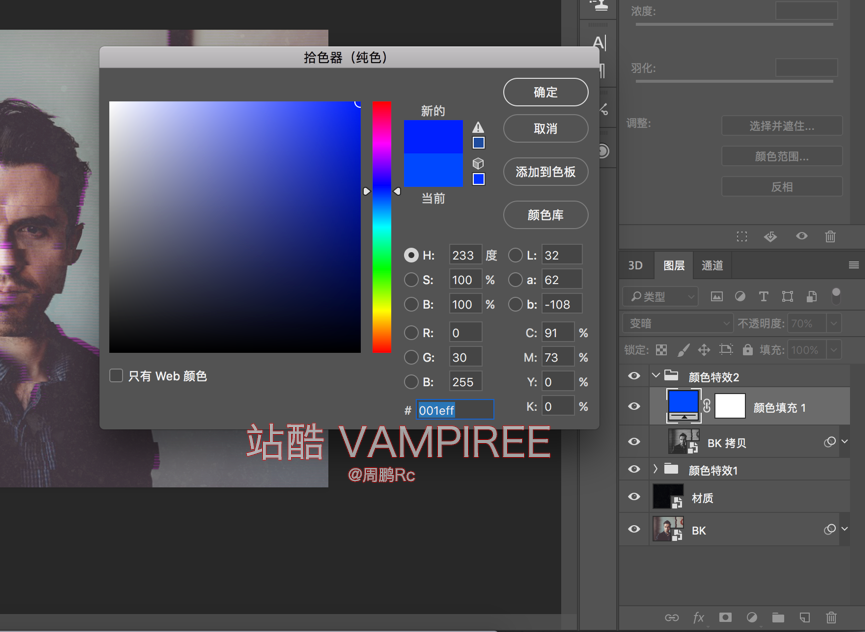Open Layers panel menu icon
Viewport: 865px width, 632px height.
pyautogui.click(x=854, y=265)
